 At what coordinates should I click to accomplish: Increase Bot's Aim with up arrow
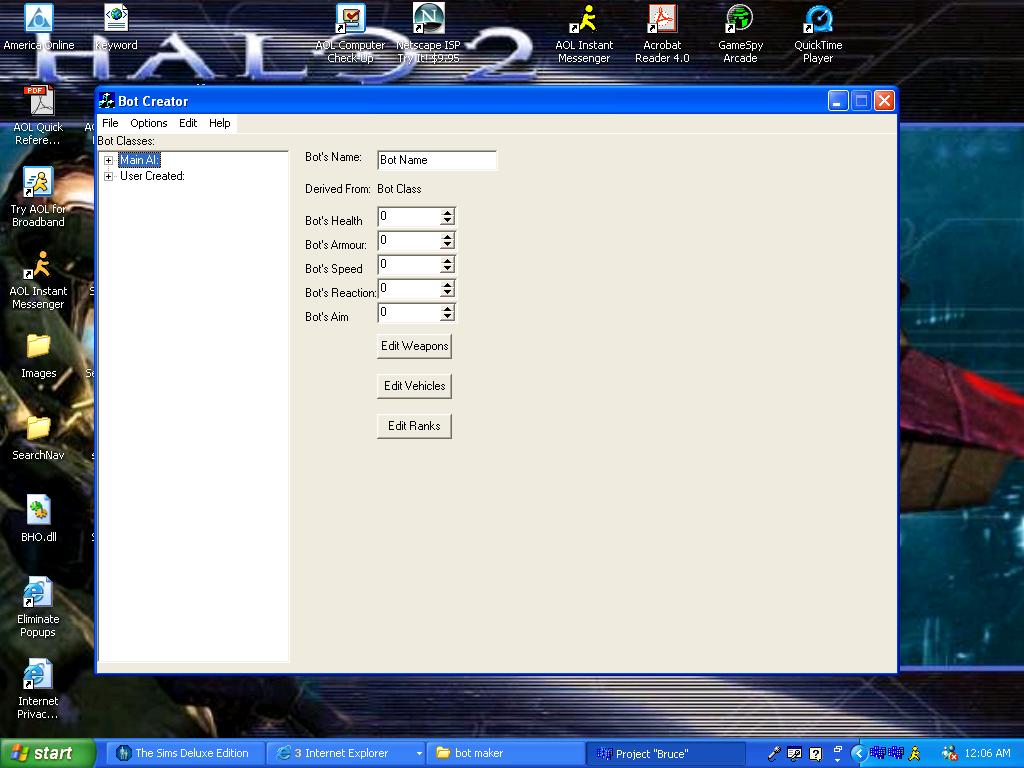(x=447, y=310)
